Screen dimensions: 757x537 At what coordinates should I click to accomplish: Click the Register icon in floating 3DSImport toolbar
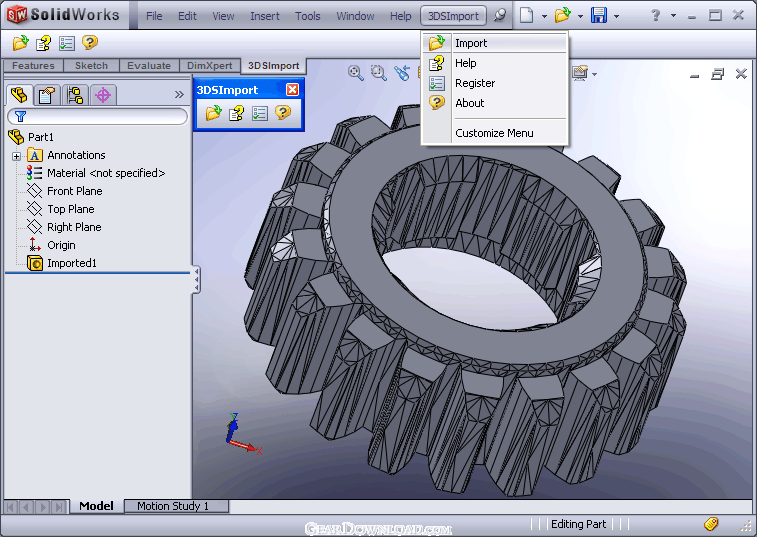(x=260, y=113)
